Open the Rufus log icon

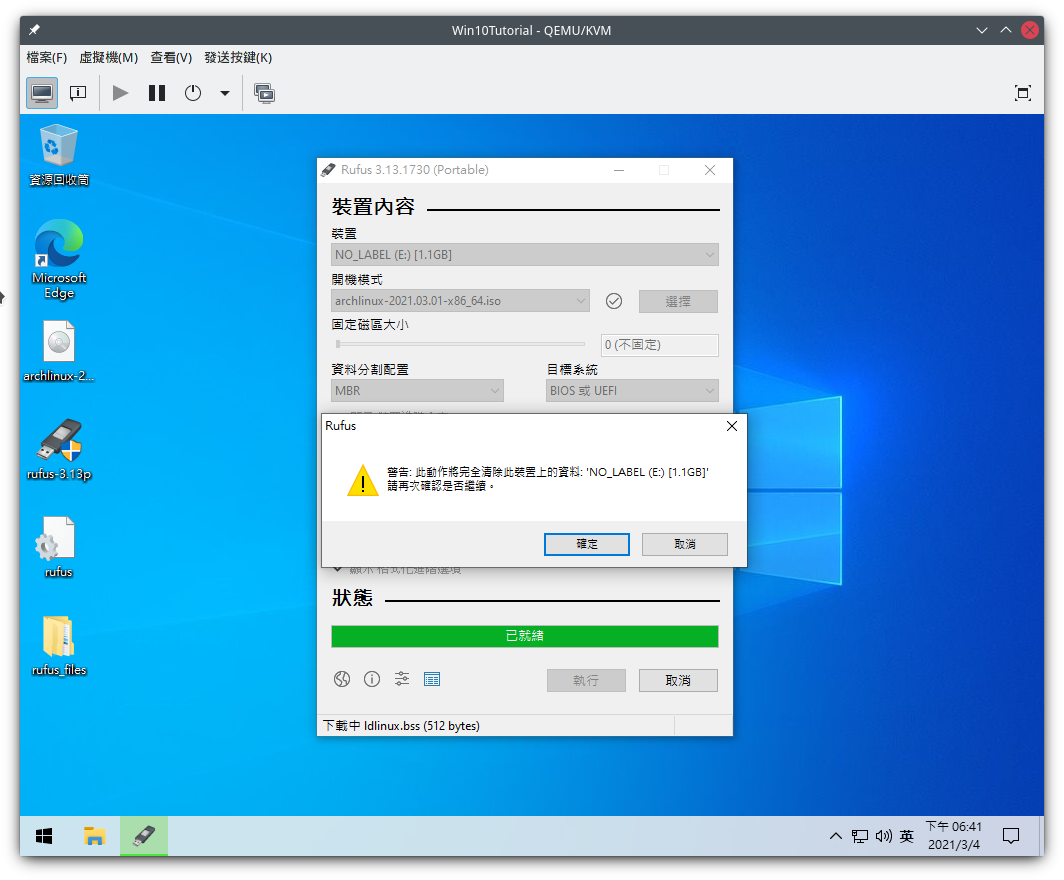[x=432, y=679]
